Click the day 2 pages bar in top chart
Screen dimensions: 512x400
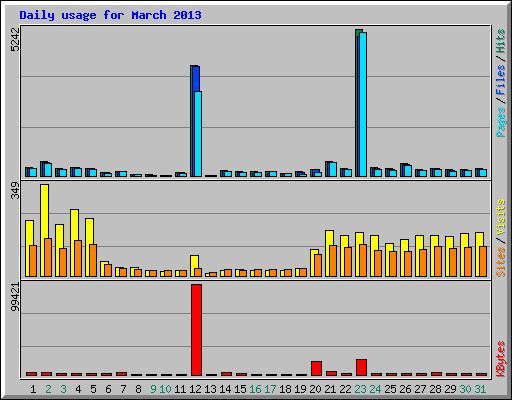pos(48,170)
